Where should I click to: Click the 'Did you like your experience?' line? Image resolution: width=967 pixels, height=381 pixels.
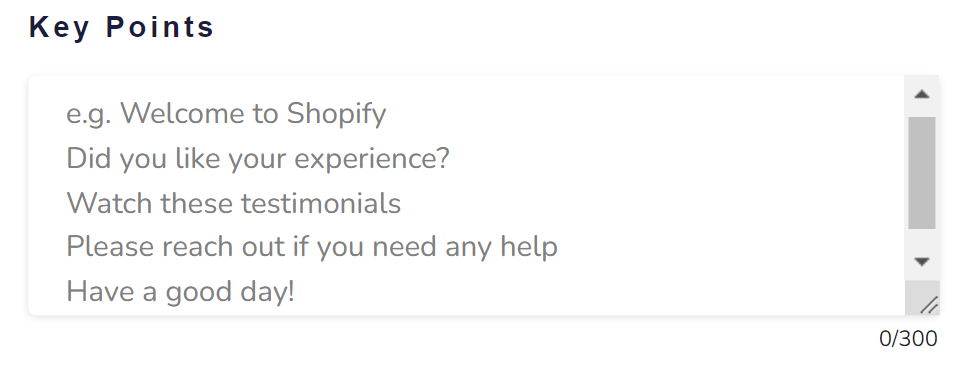point(258,159)
